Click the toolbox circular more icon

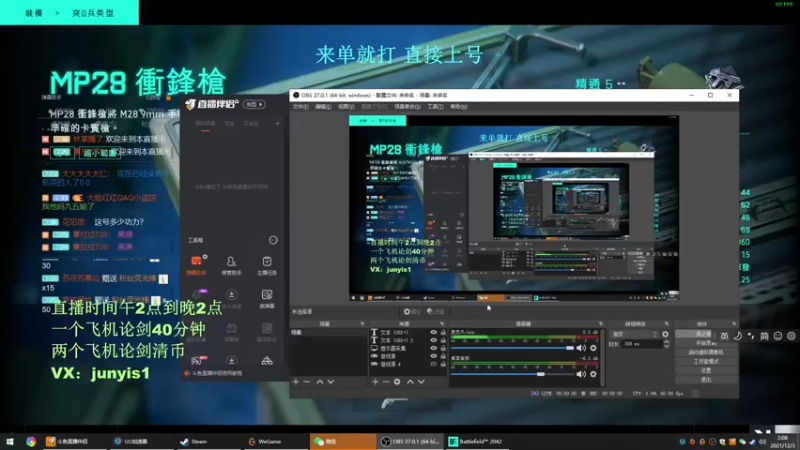(x=273, y=240)
